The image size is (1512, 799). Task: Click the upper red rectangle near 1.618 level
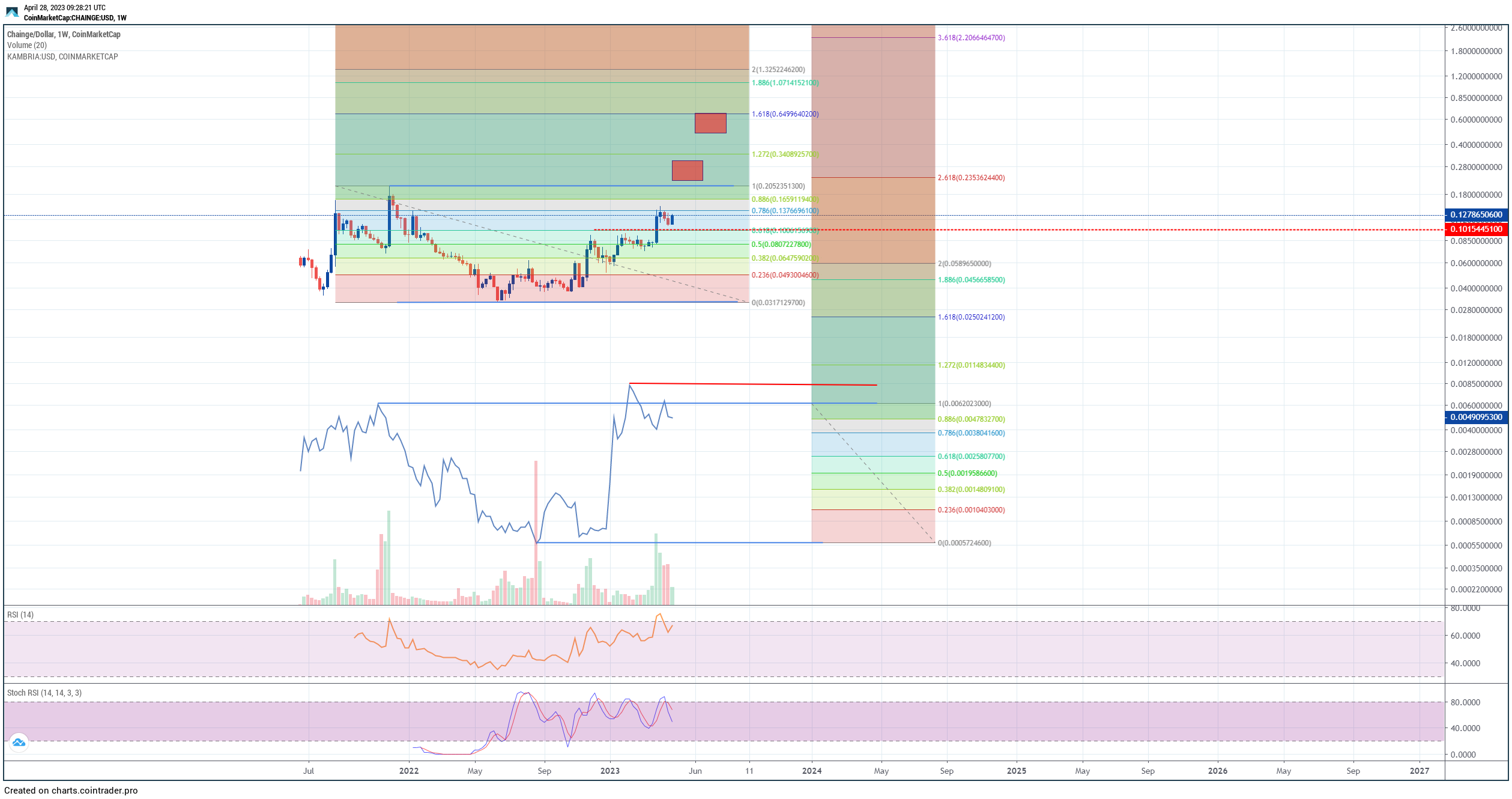710,123
